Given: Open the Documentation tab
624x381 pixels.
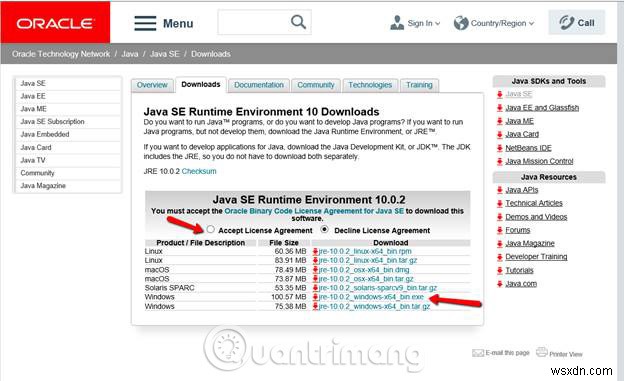Looking at the screenshot, I should click(x=259, y=85).
